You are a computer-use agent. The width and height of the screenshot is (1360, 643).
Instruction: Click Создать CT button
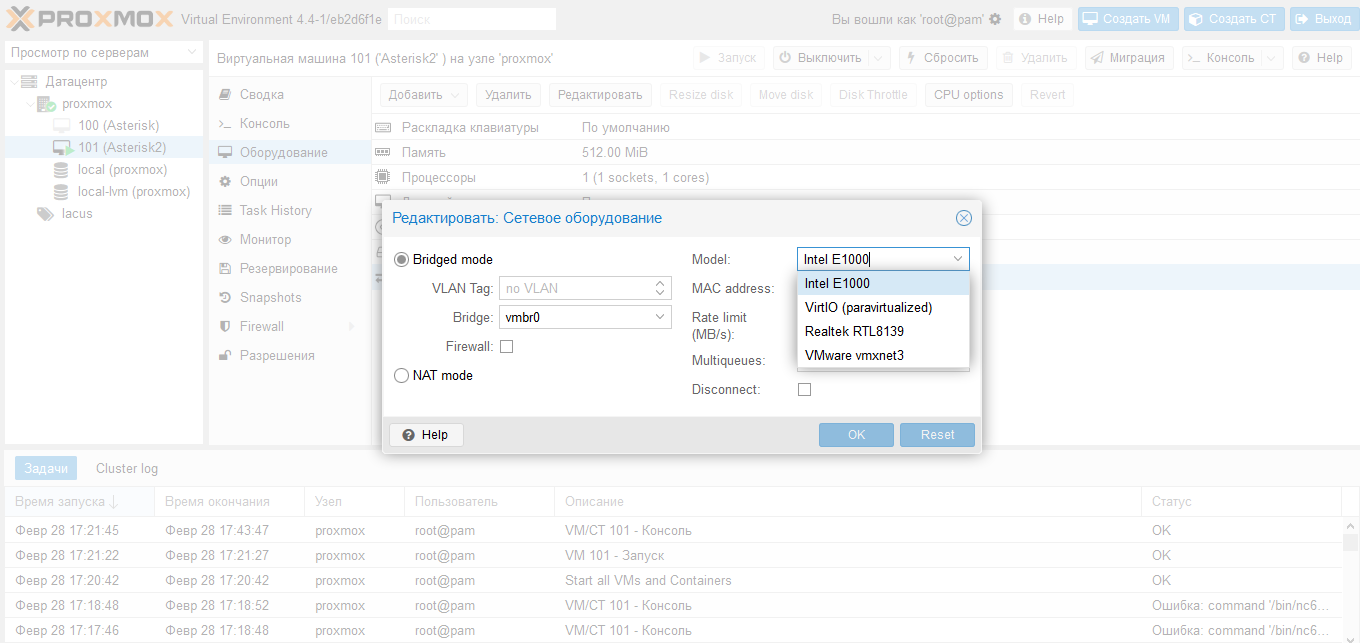[1233, 19]
